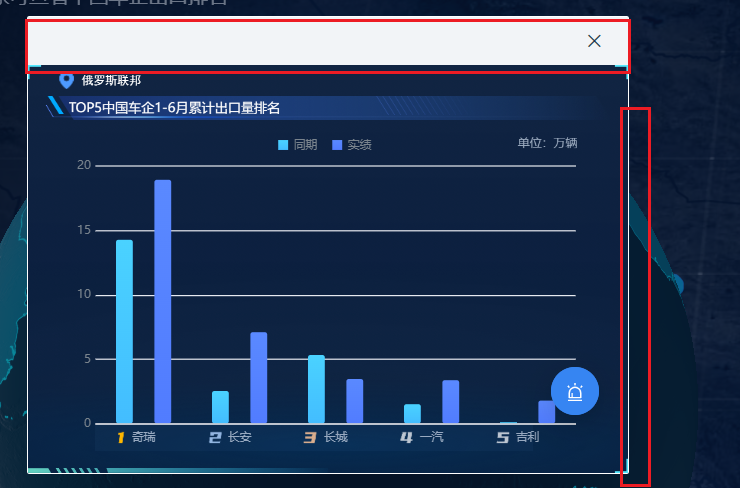Select the 长安 axis label
This screenshot has height=488, width=740.
point(240,437)
